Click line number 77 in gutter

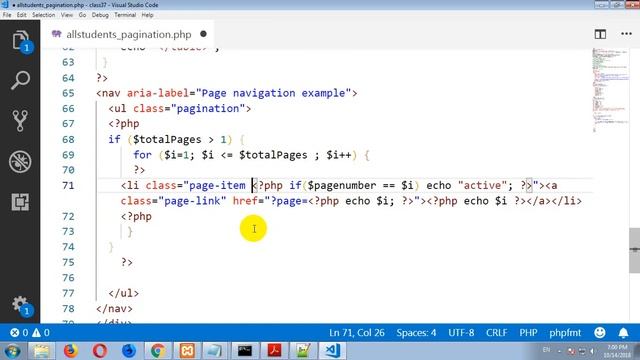[x=68, y=293]
